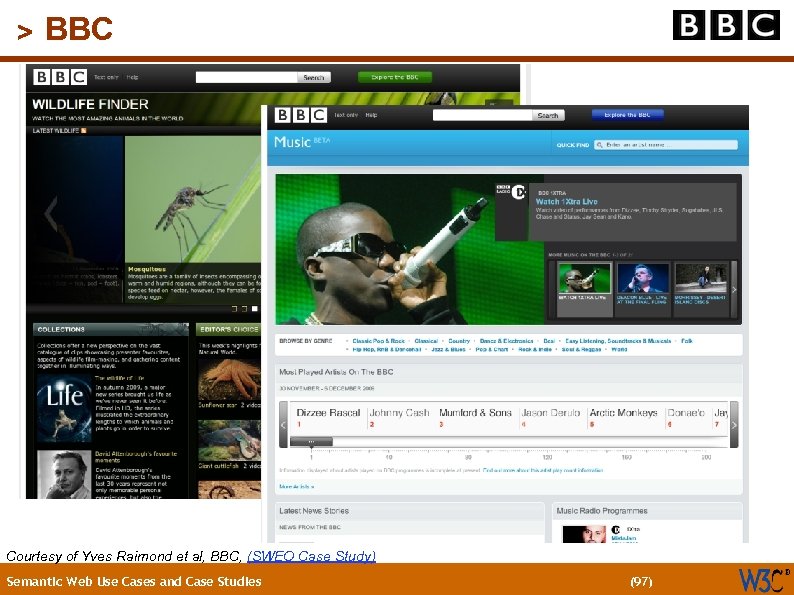This screenshot has height=595, width=794.
Task: Click the green Explore the BBC button
Action: click(x=395, y=77)
